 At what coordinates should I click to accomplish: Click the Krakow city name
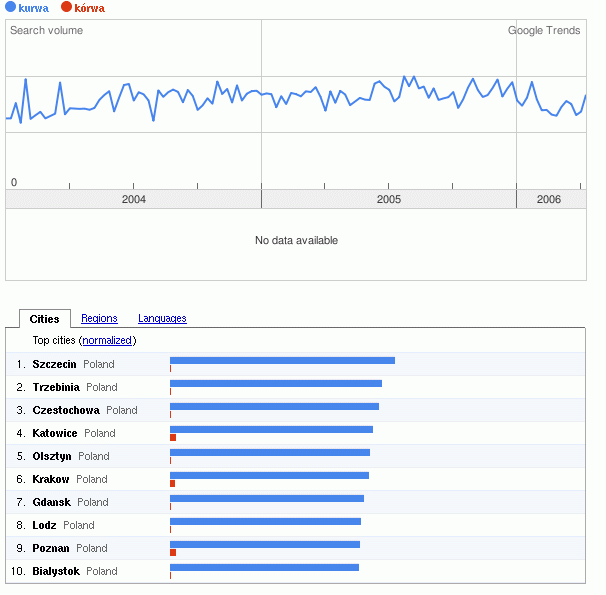[51, 479]
